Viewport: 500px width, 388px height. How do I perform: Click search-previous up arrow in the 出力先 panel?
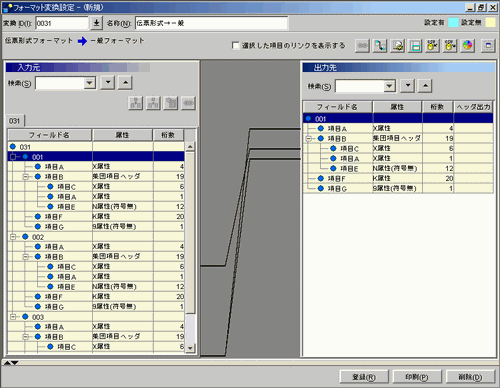coord(425,86)
